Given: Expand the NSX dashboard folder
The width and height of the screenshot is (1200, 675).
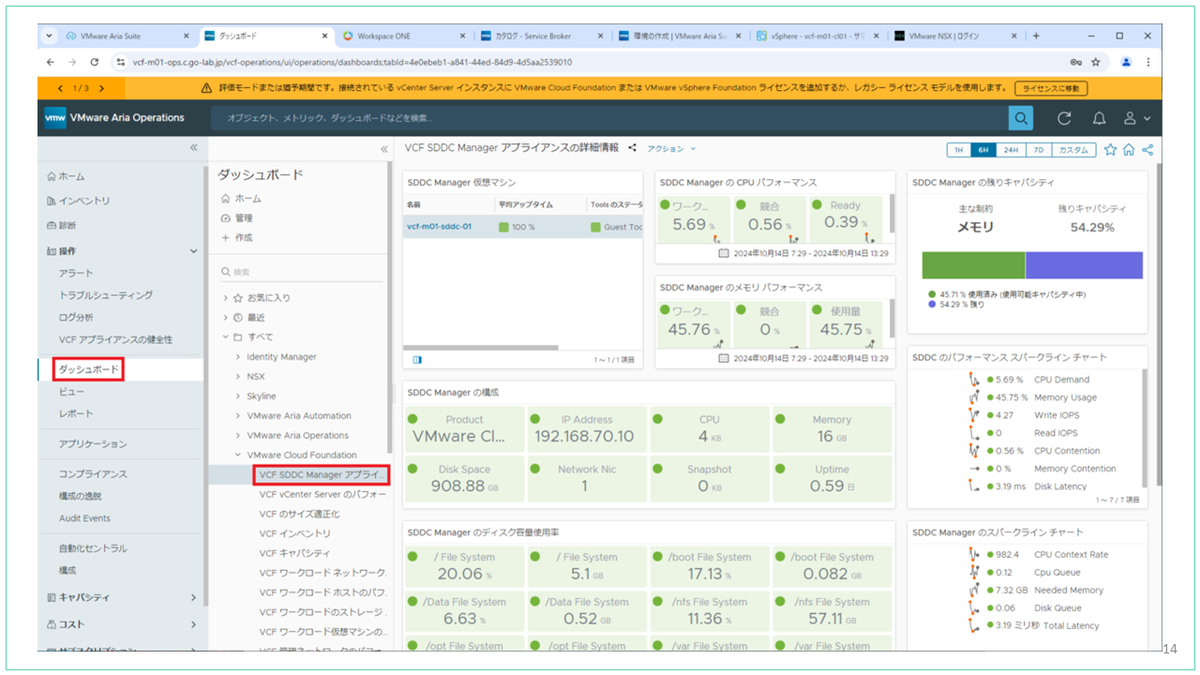Looking at the screenshot, I should pyautogui.click(x=238, y=377).
